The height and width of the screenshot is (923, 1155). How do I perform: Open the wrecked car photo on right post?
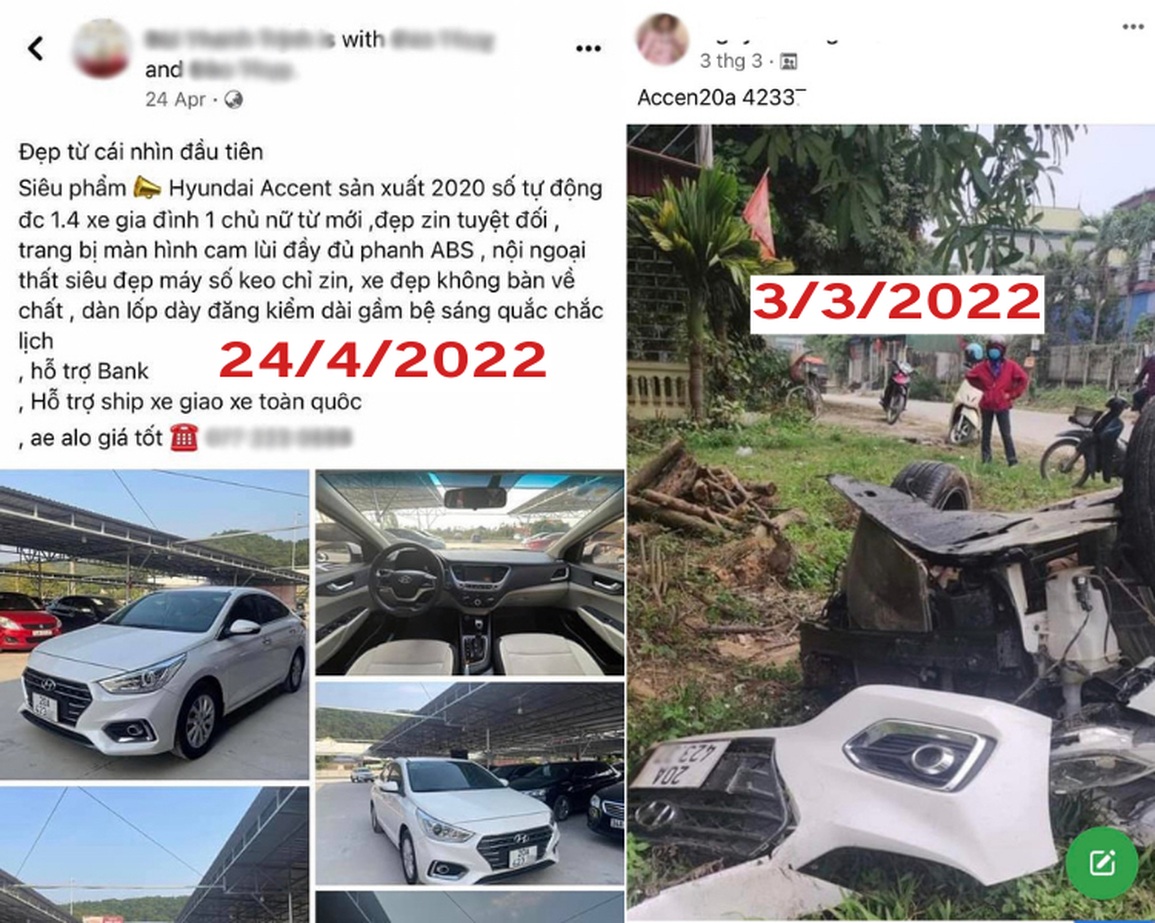(x=891, y=523)
